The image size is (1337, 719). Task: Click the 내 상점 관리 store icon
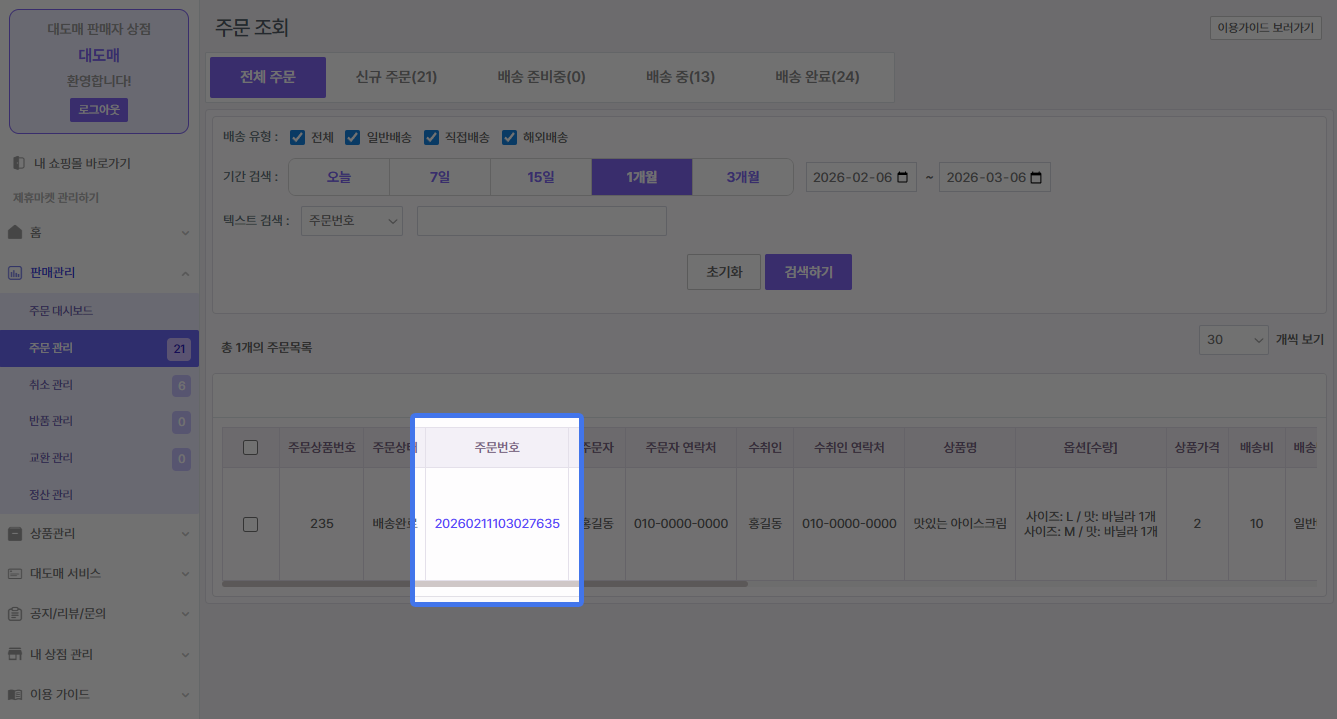pyautogui.click(x=15, y=654)
